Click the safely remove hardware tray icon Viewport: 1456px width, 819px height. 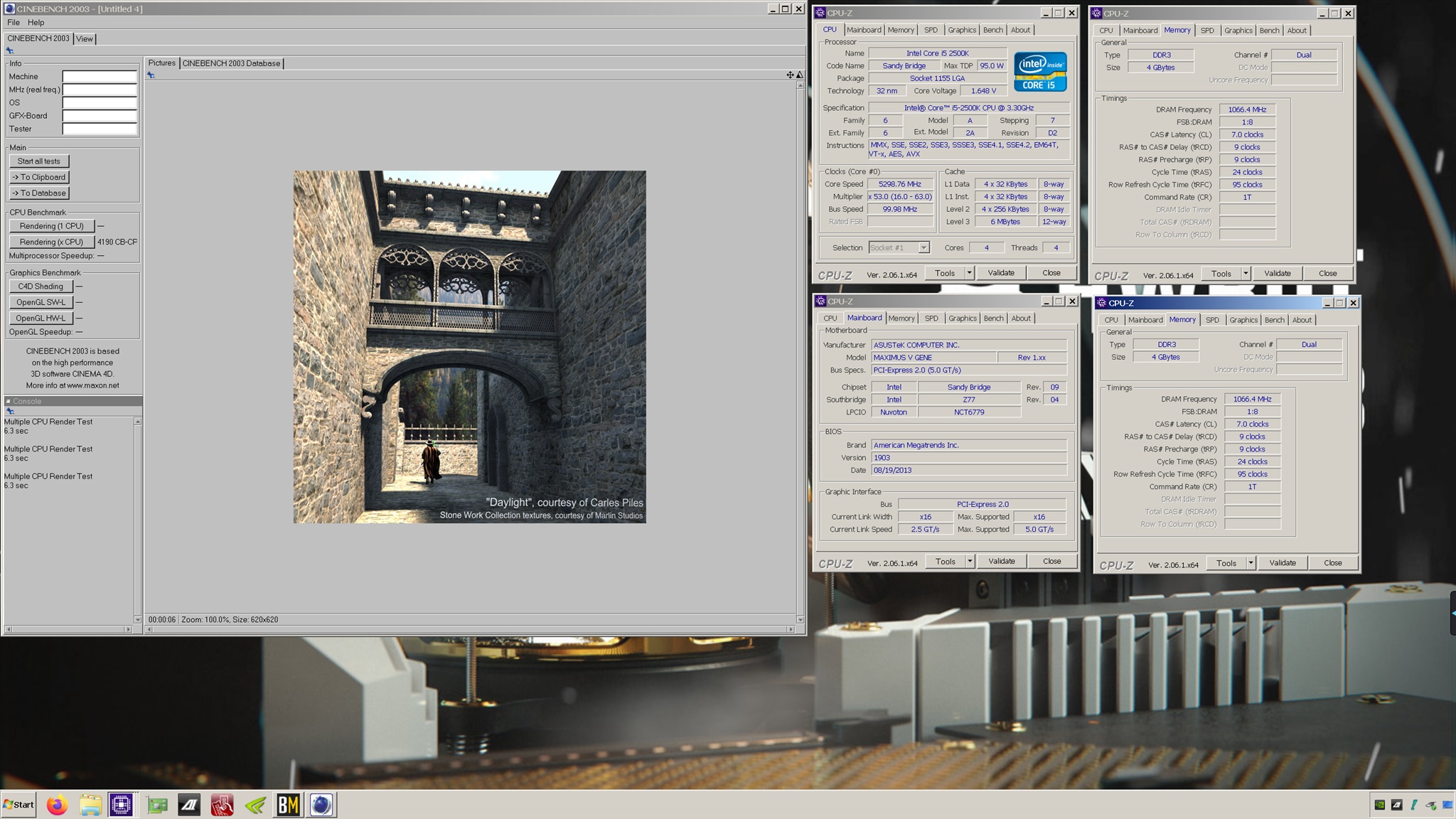click(1430, 805)
